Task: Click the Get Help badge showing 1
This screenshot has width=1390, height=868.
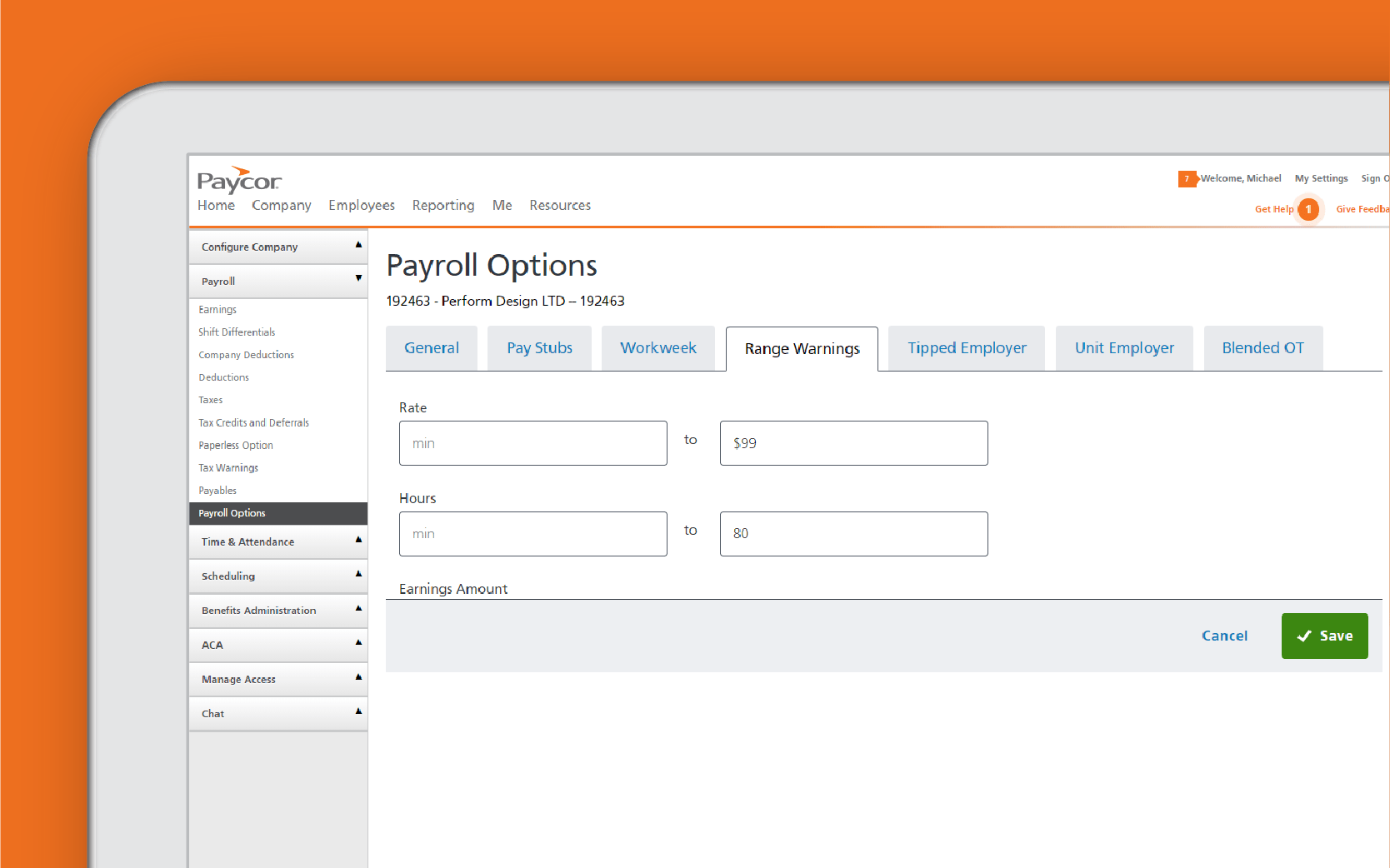Action: click(1308, 209)
